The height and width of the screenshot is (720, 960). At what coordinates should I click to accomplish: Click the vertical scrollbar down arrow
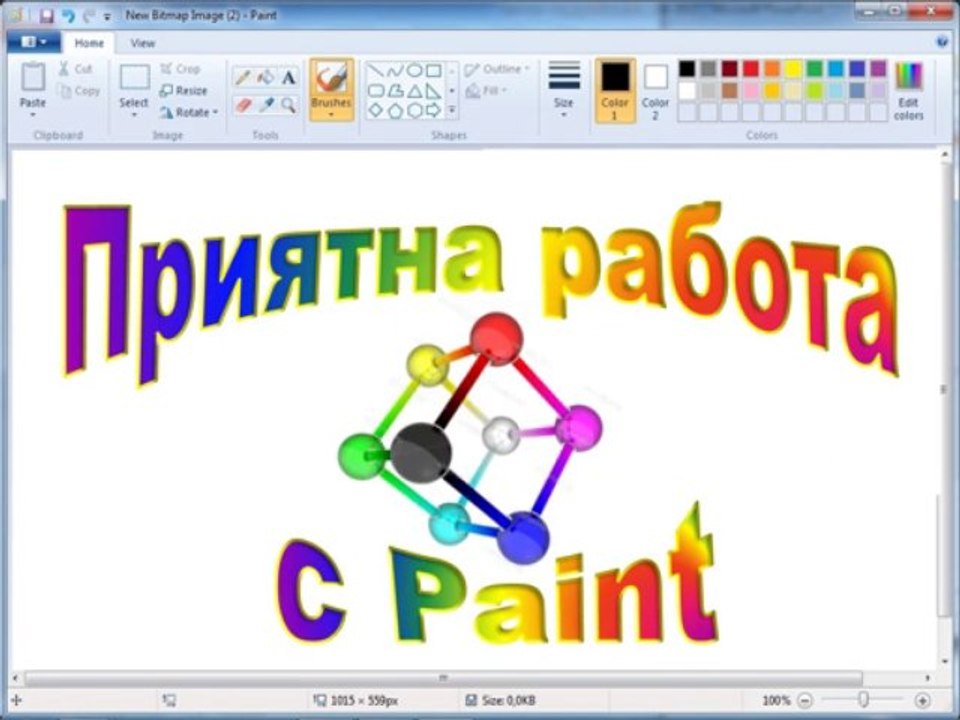pos(945,661)
